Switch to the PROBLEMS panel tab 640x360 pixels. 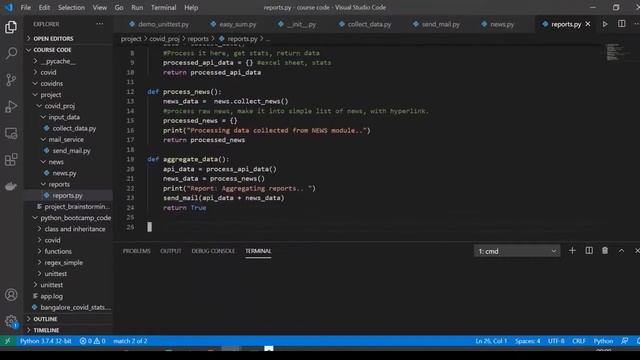click(x=136, y=251)
